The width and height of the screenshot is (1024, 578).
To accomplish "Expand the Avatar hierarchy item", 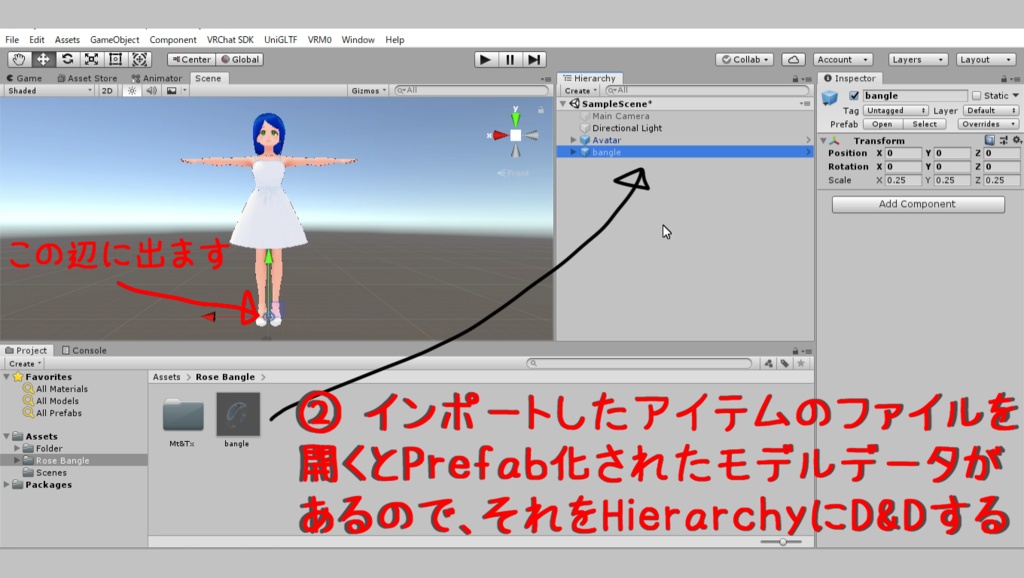I will pyautogui.click(x=573, y=140).
